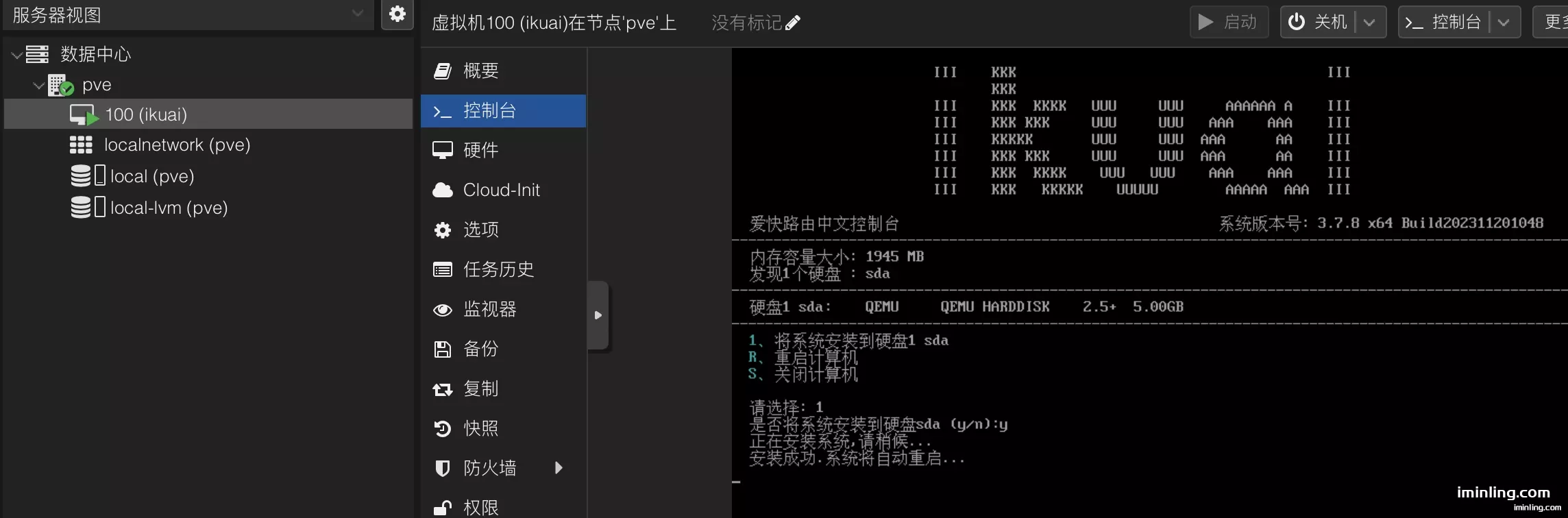Click the running VM monitor icon
Image resolution: width=1568 pixels, height=518 pixels.
(x=84, y=114)
